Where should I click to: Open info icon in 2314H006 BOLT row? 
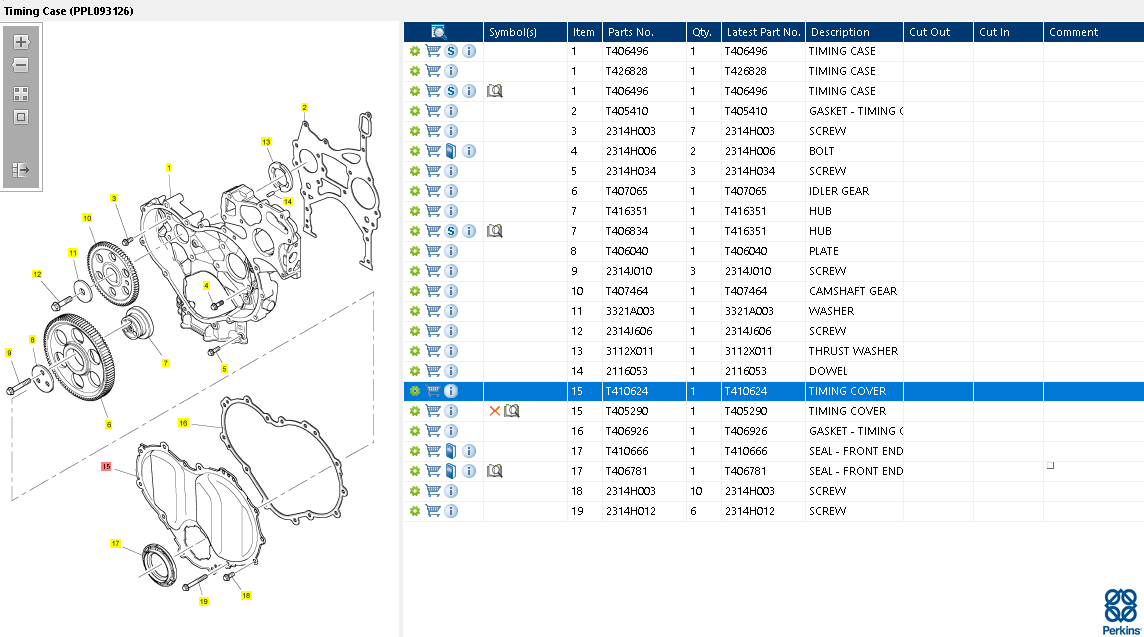pyautogui.click(x=469, y=151)
